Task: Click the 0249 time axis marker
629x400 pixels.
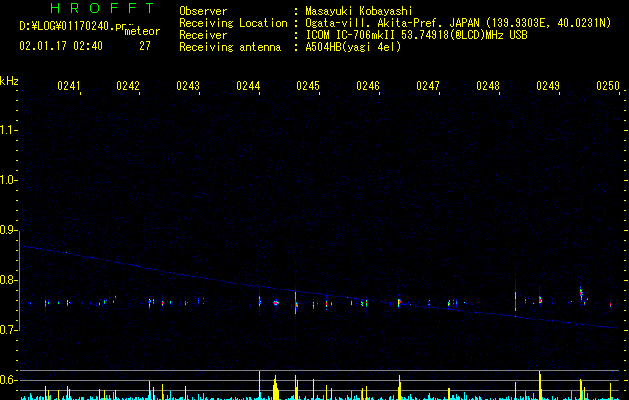Action: point(548,86)
